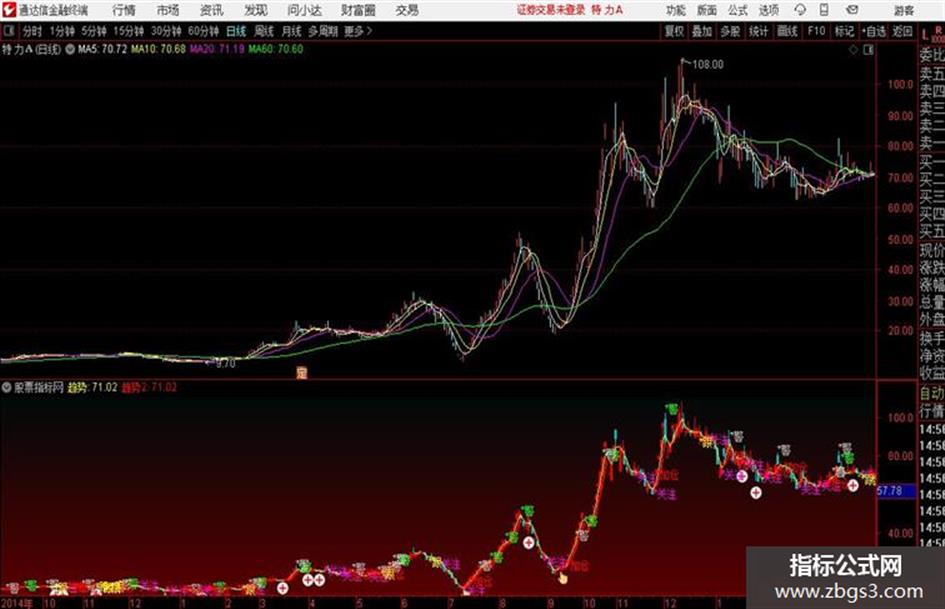Click the 2014年 date axis label
This screenshot has height=609, width=945.
(x=16, y=603)
